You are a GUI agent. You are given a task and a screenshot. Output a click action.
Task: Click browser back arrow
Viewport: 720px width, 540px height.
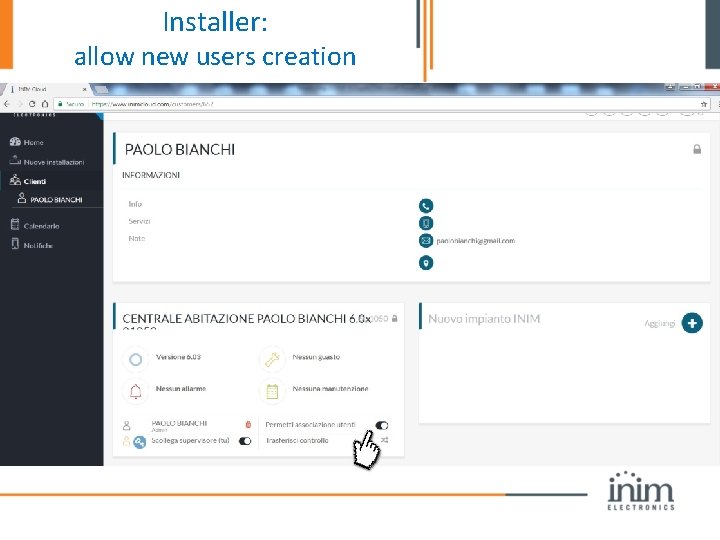click(7, 104)
